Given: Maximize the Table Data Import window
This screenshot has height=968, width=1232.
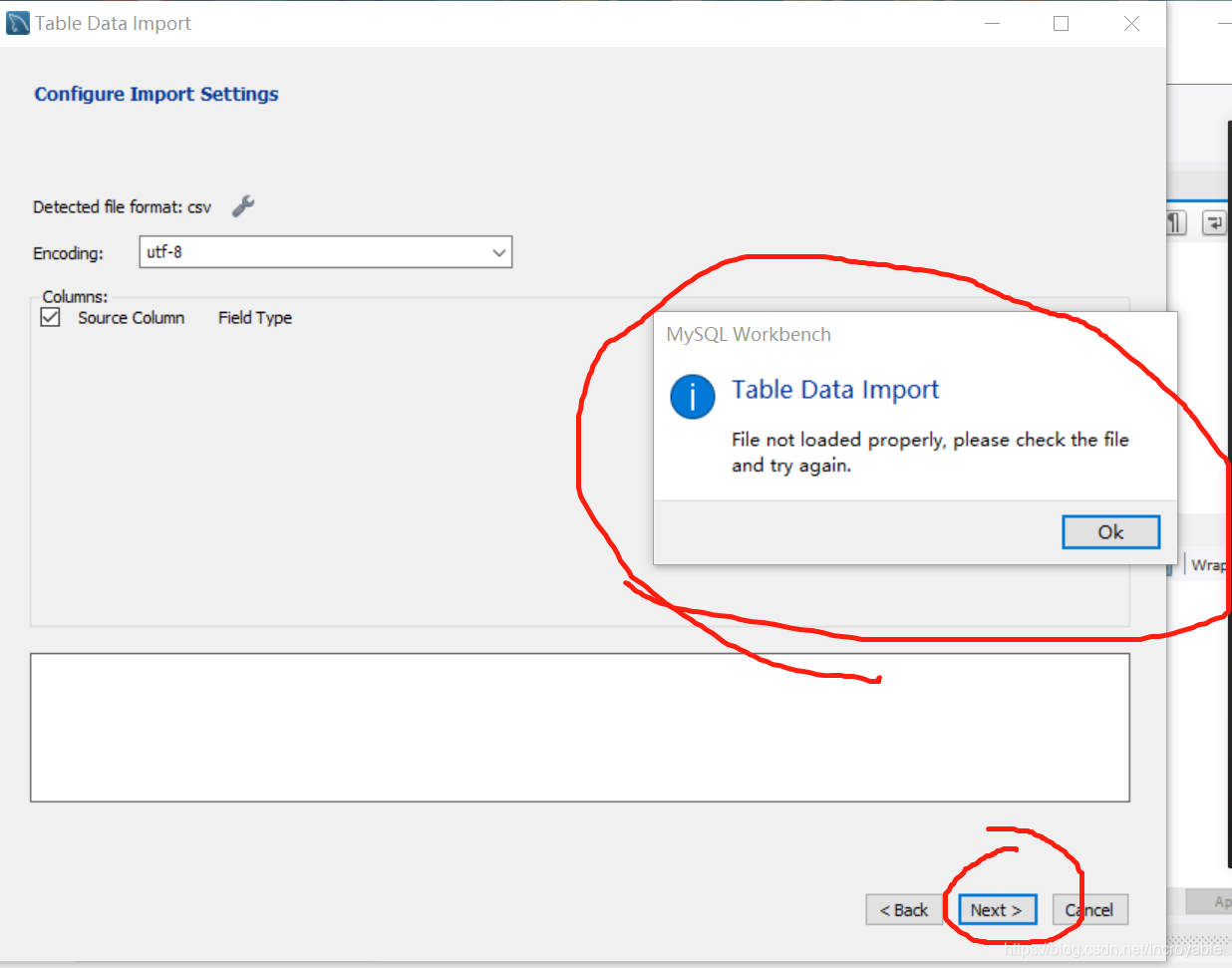Looking at the screenshot, I should point(1062,24).
